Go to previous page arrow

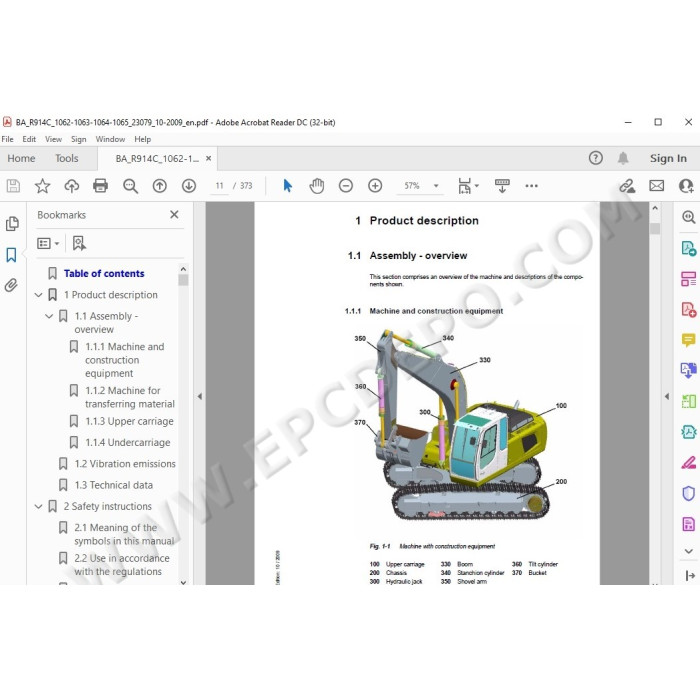point(159,186)
